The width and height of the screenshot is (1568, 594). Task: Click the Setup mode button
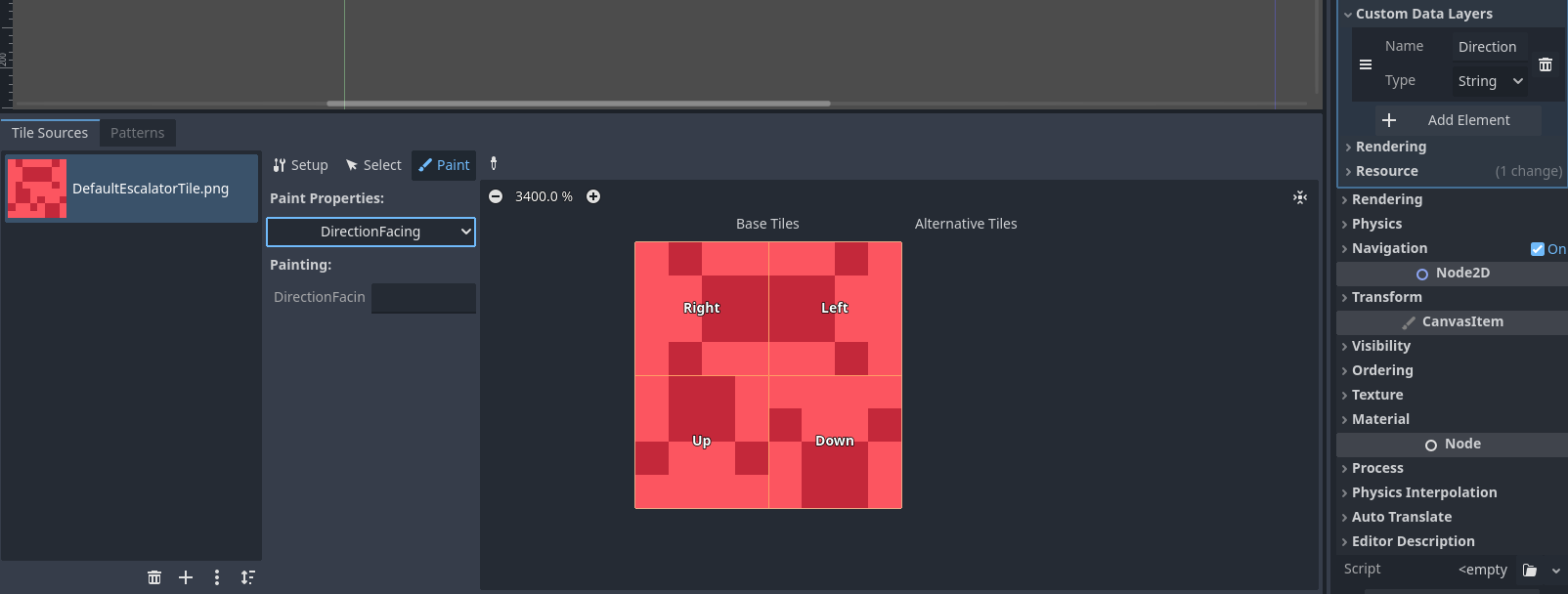[x=300, y=165]
